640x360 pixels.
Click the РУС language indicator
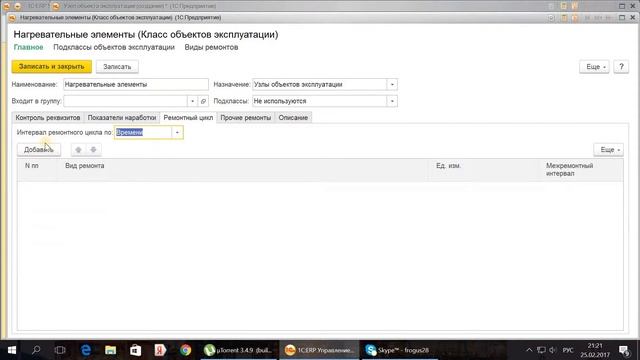(568, 350)
